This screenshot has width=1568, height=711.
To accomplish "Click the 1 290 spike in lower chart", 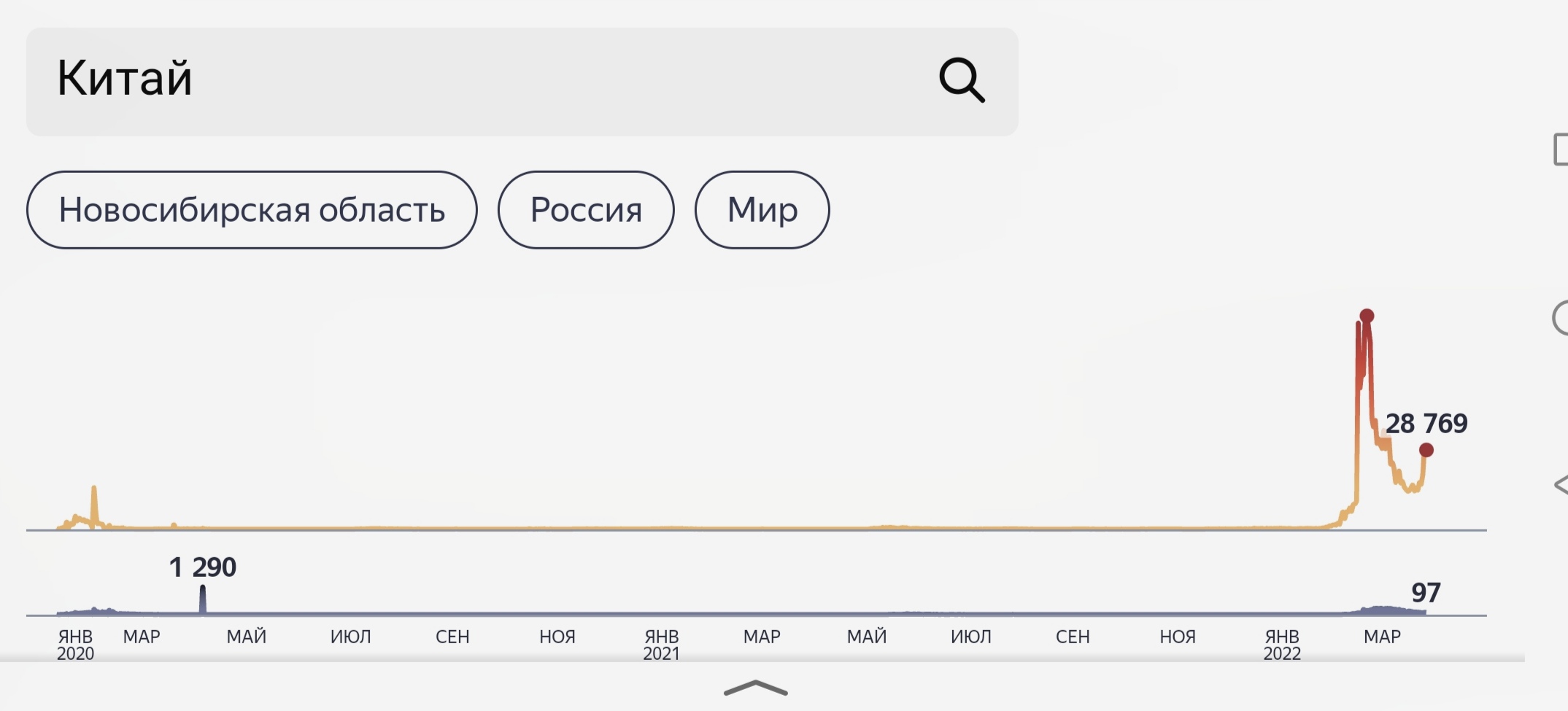I will 203,599.
